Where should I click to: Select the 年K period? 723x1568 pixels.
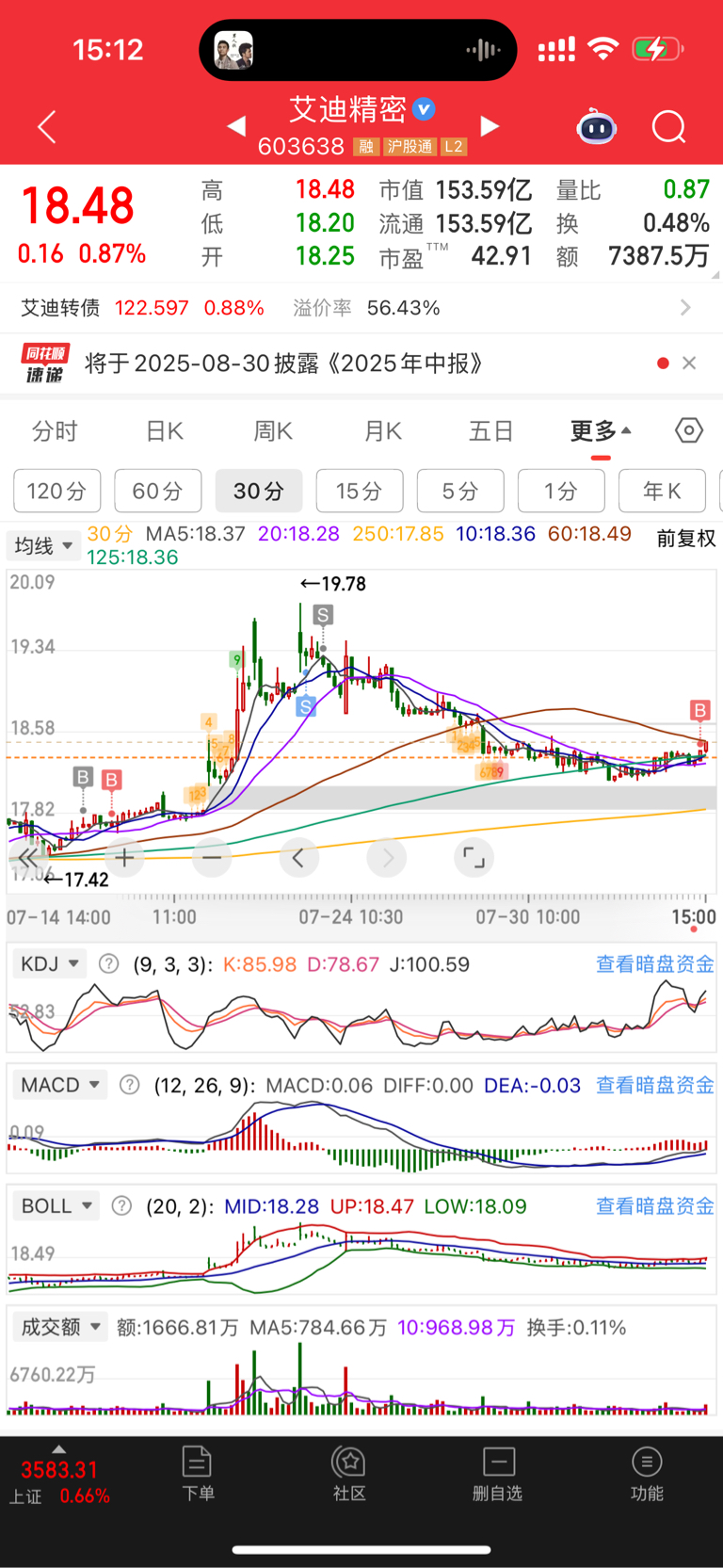click(x=662, y=491)
